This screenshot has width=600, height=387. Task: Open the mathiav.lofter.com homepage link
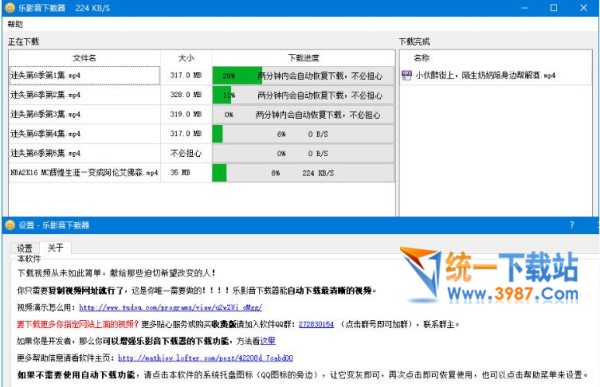[x=205, y=358]
